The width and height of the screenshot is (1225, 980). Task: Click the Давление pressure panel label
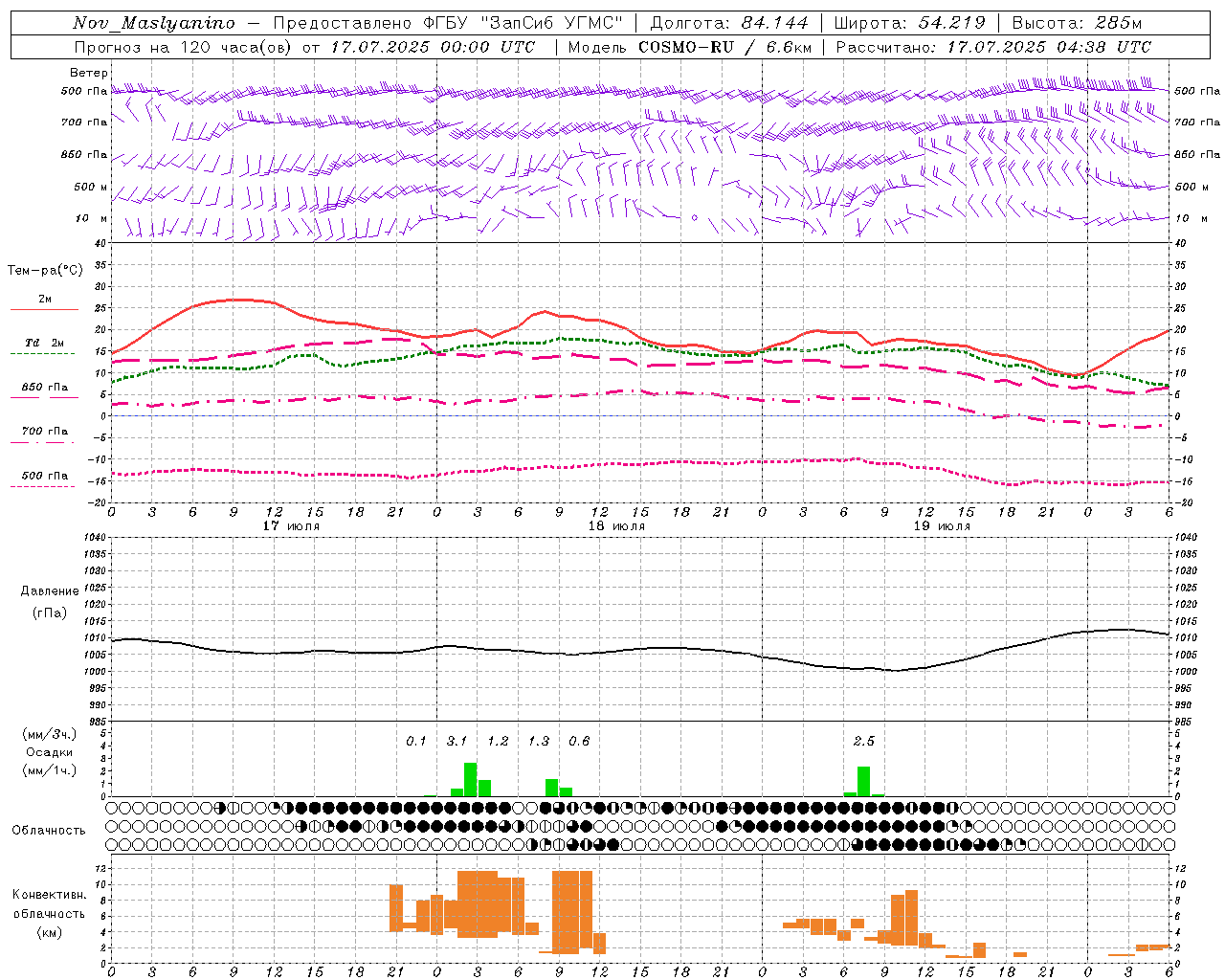49,591
